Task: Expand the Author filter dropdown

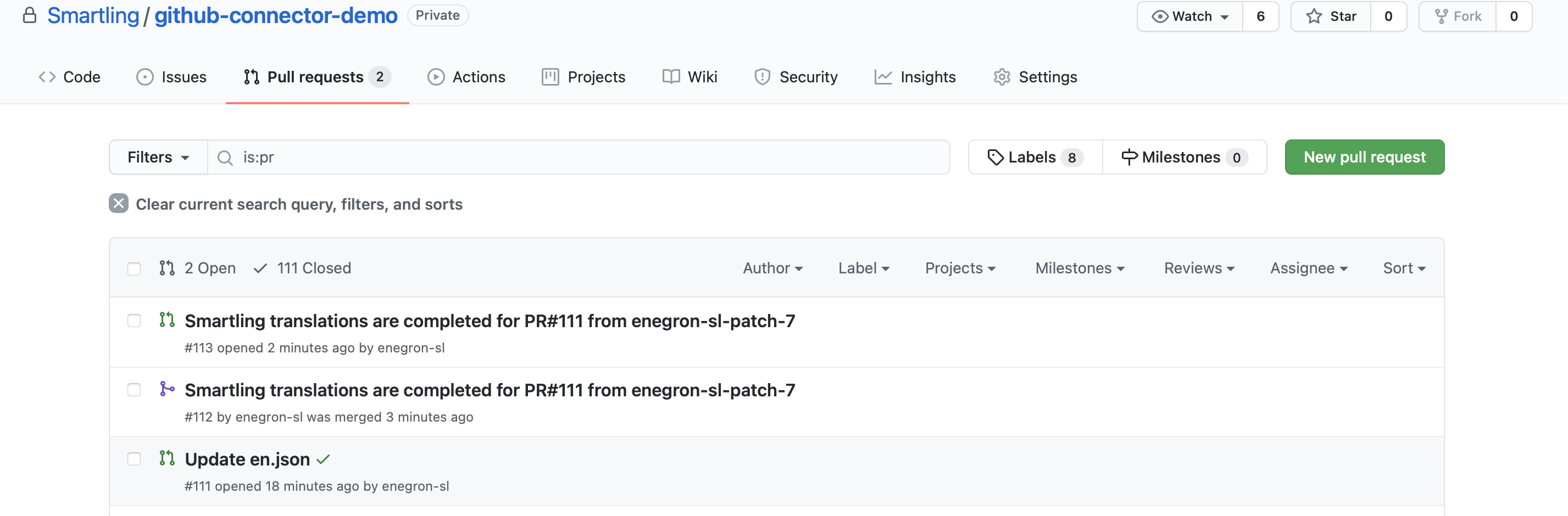Action: [772, 268]
